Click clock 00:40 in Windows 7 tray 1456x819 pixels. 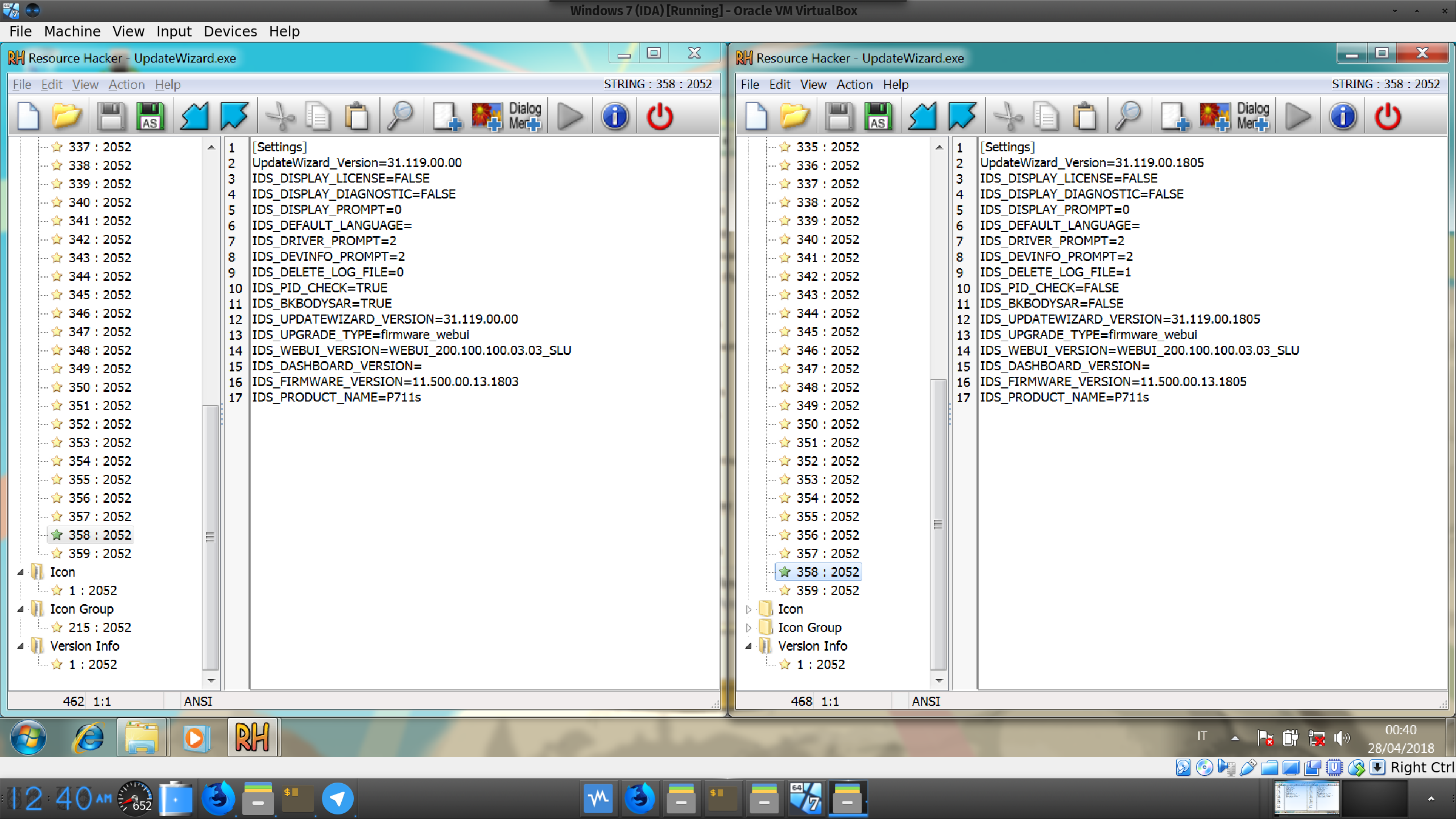(1400, 730)
